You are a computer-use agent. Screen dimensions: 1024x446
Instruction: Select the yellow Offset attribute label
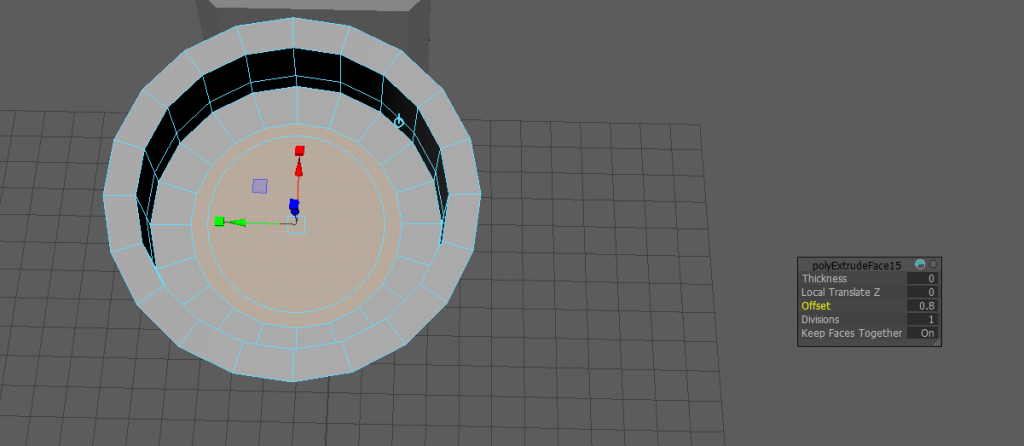(816, 305)
